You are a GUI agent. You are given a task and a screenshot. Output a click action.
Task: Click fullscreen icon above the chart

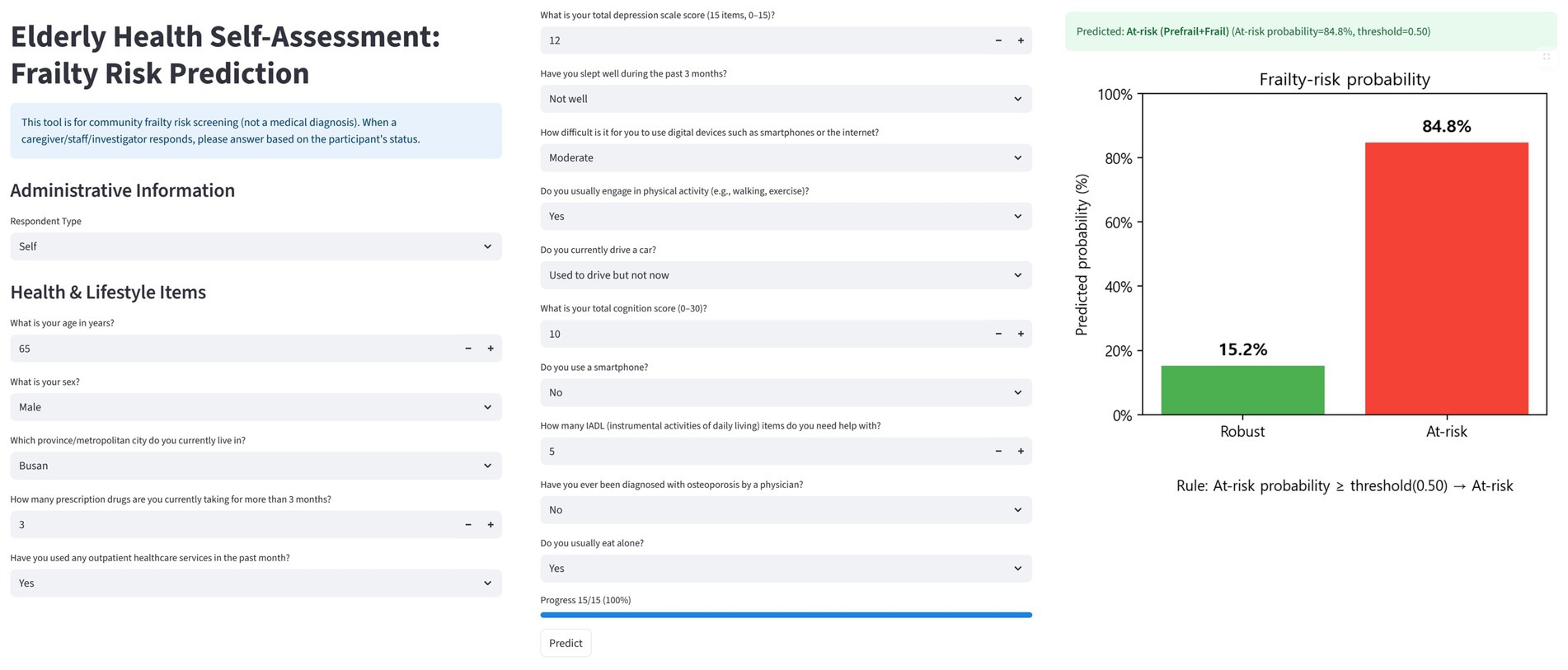point(1547,57)
